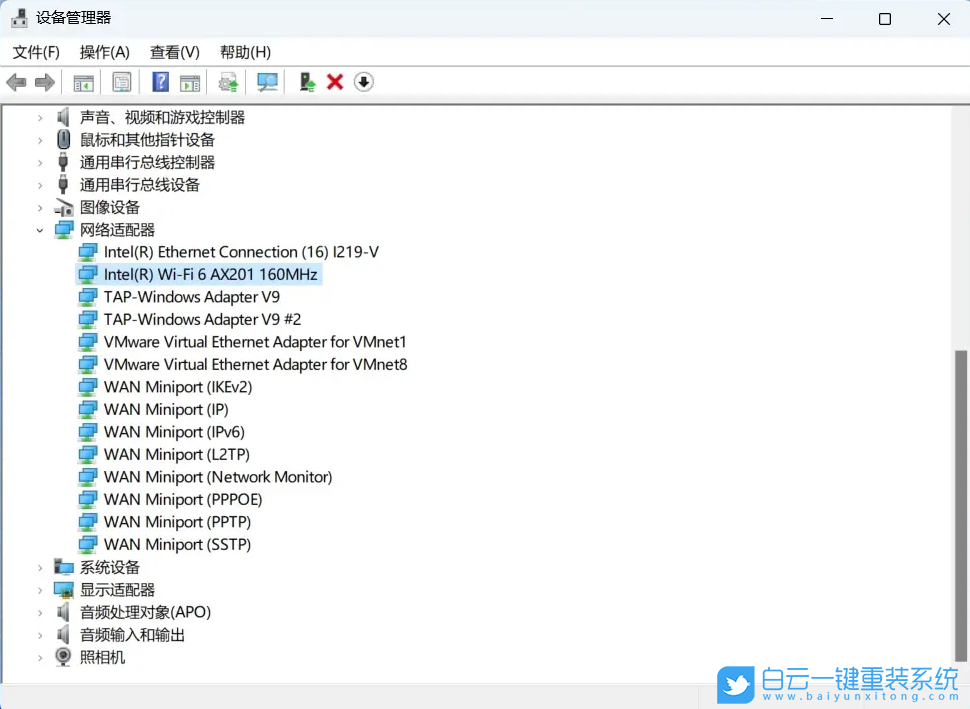Click the Forward navigation arrow
Viewport: 970px width, 709px height.
click(44, 82)
